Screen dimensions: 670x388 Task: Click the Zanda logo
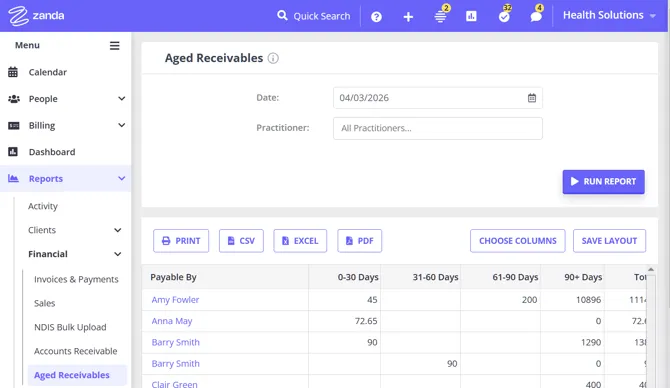click(x=36, y=16)
